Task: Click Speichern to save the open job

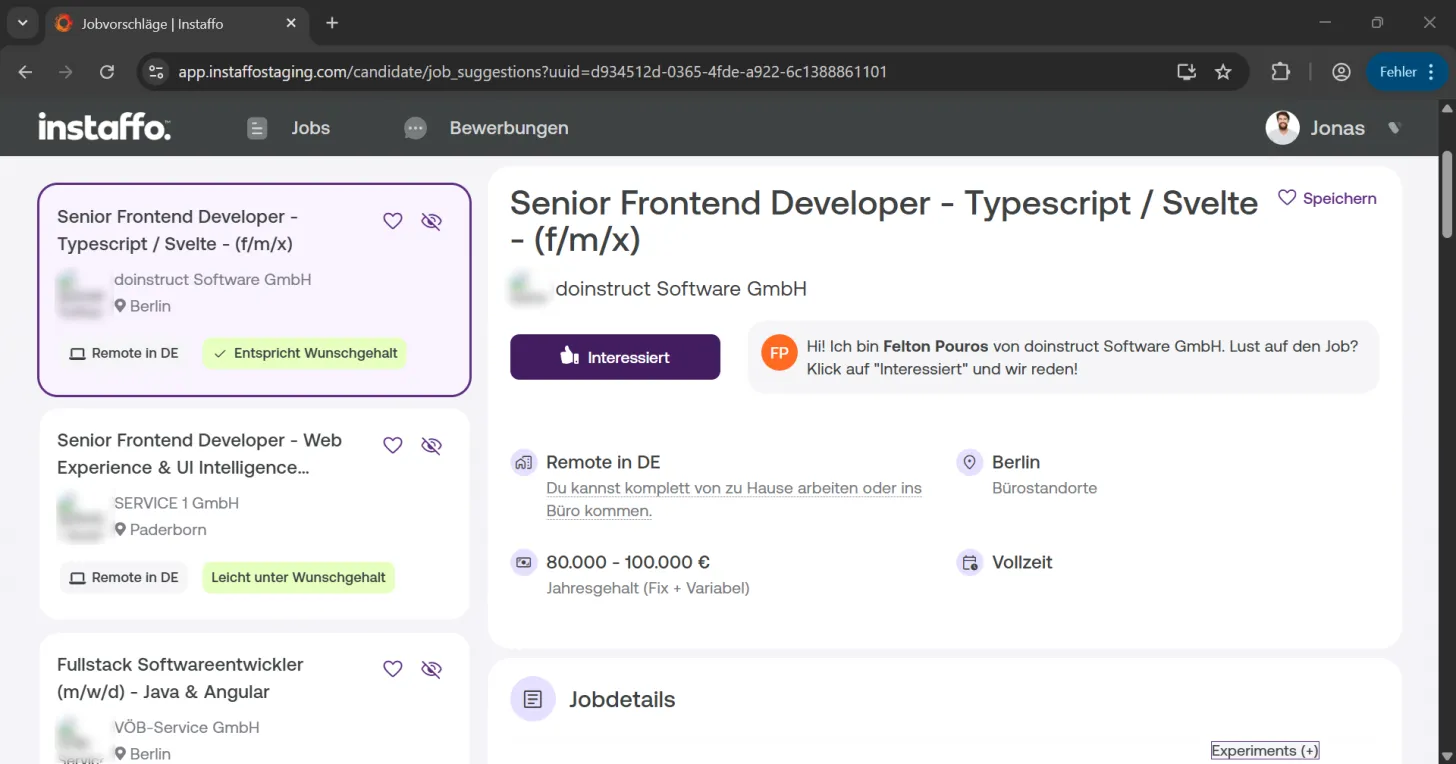Action: pos(1328,198)
